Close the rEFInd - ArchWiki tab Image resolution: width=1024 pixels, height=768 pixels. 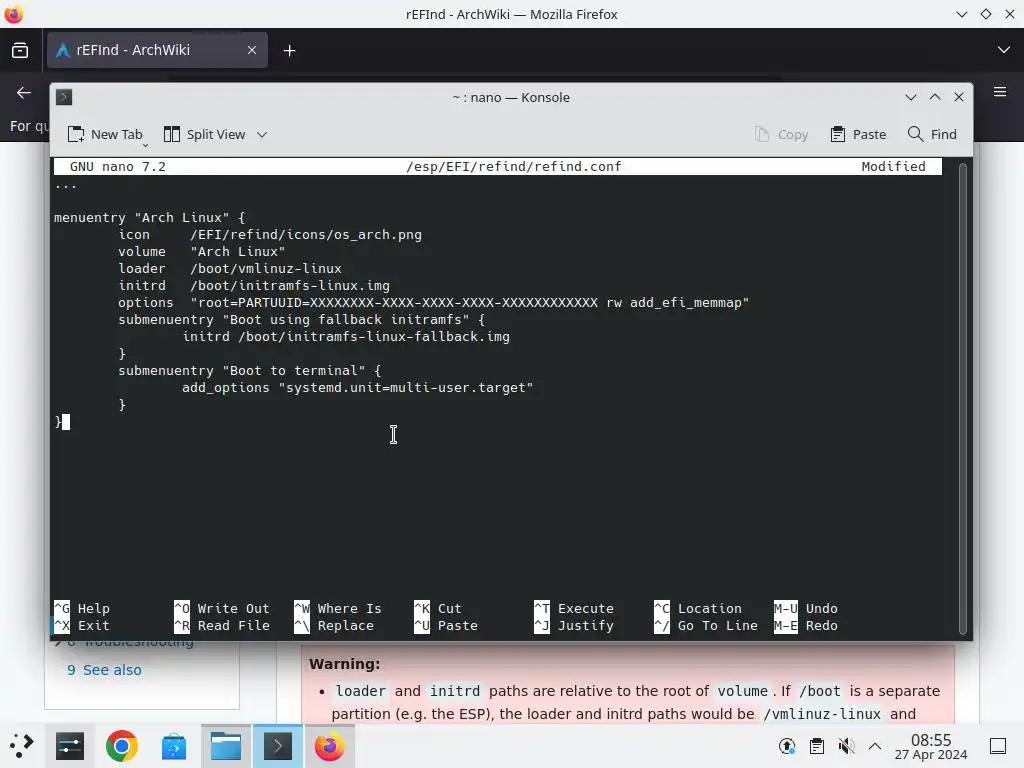251,50
